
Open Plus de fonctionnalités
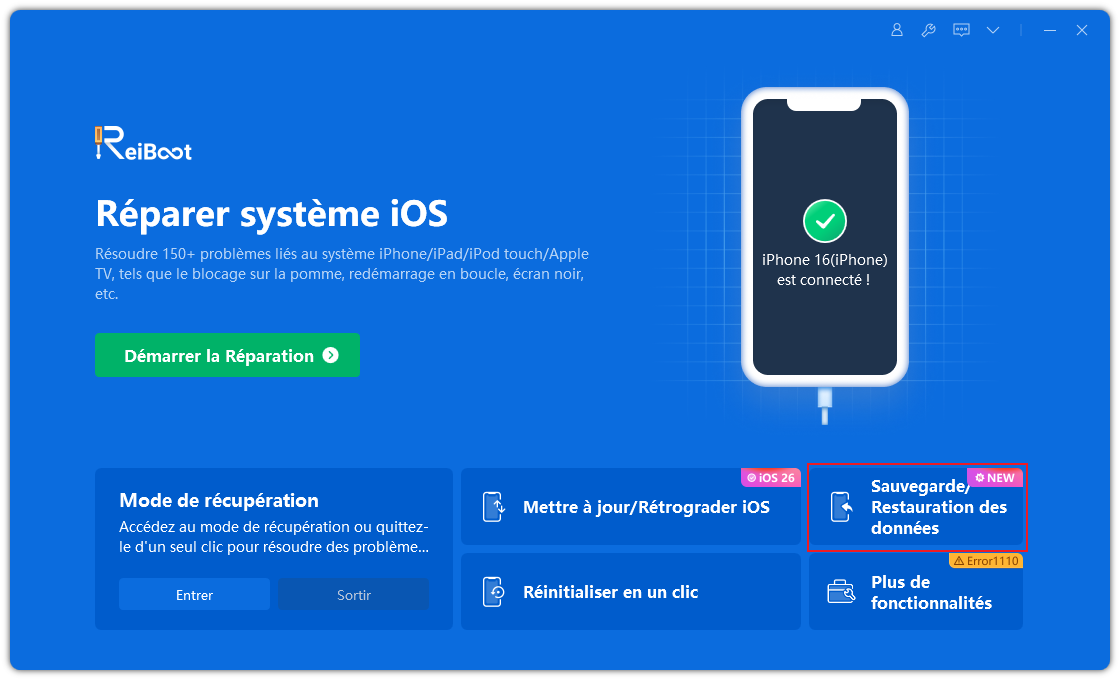916,591
